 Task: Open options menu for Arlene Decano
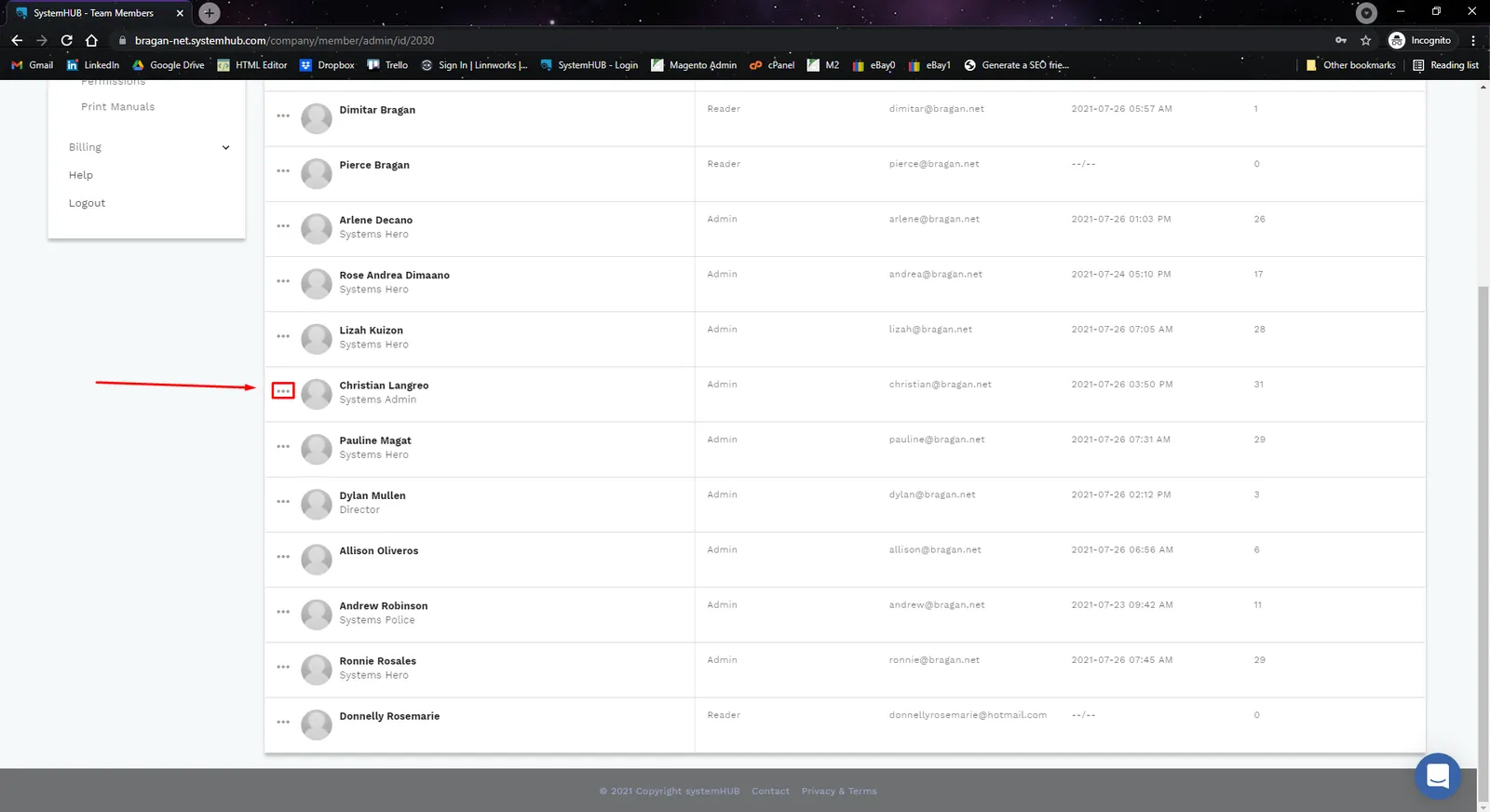point(283,225)
